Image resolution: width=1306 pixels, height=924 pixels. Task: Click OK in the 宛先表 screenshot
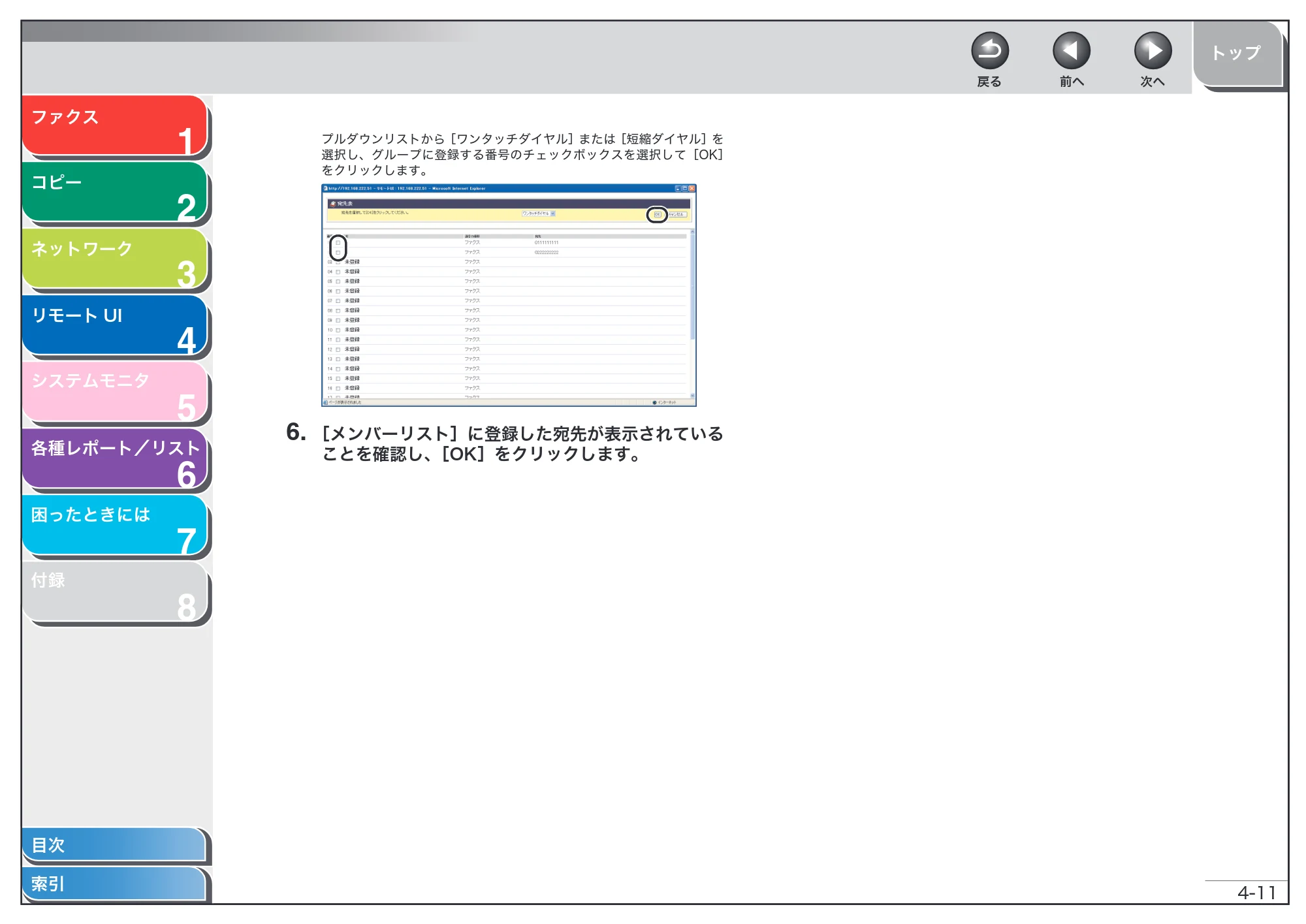658,214
